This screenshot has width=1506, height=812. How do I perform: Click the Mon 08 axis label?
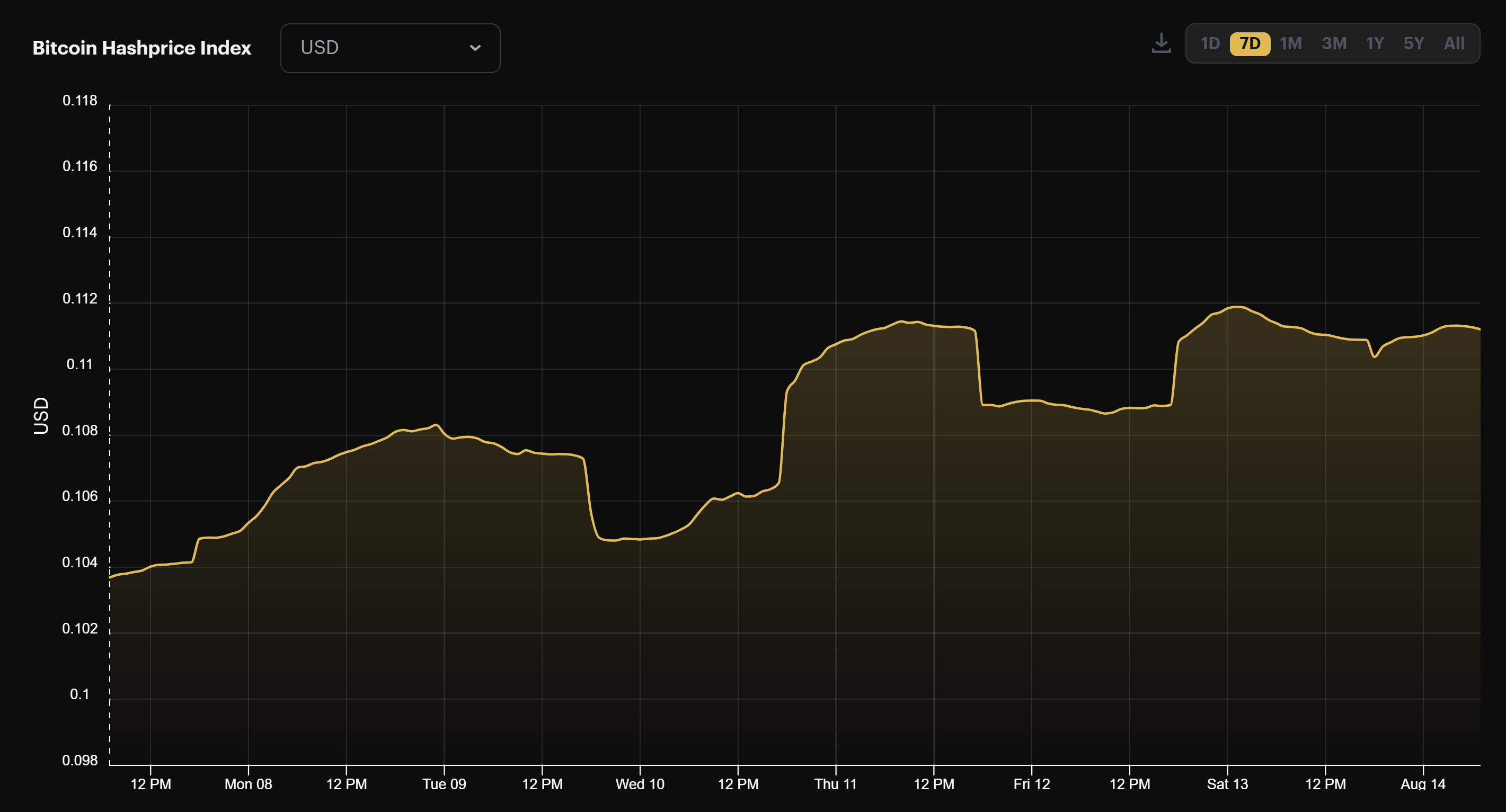pos(248,784)
